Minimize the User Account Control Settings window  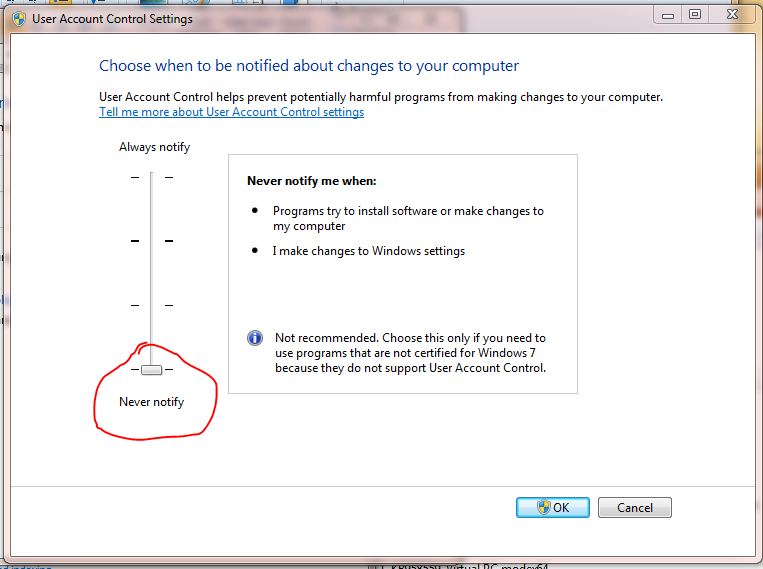[668, 15]
